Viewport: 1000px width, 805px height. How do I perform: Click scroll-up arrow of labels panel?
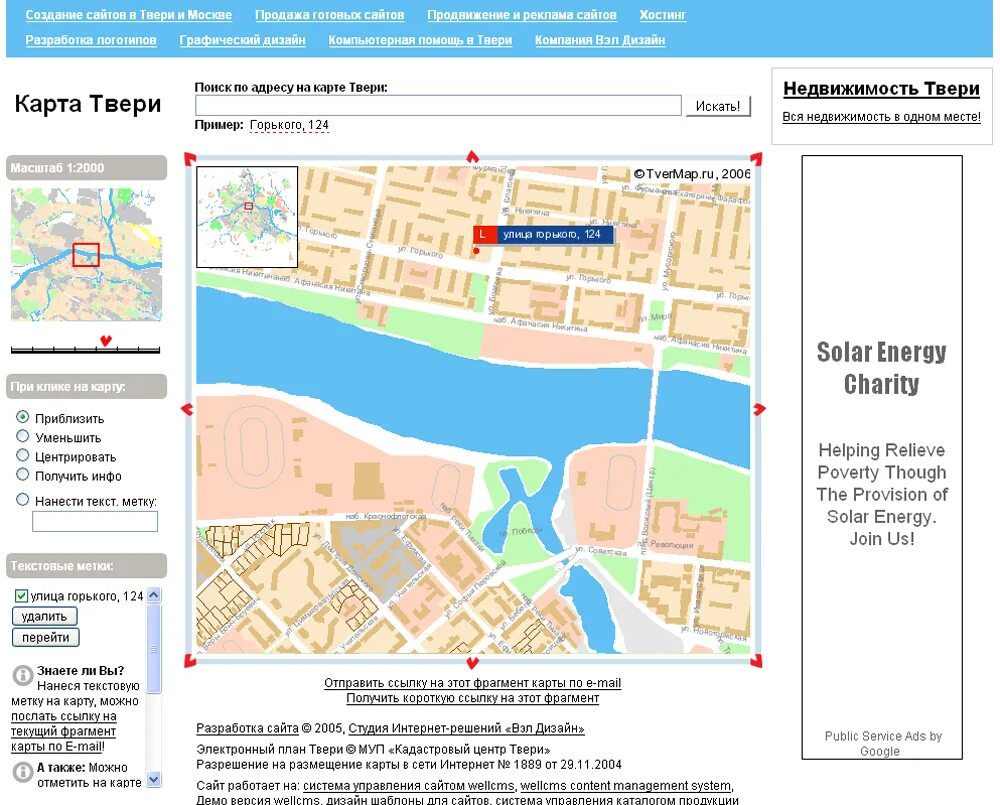[x=154, y=595]
